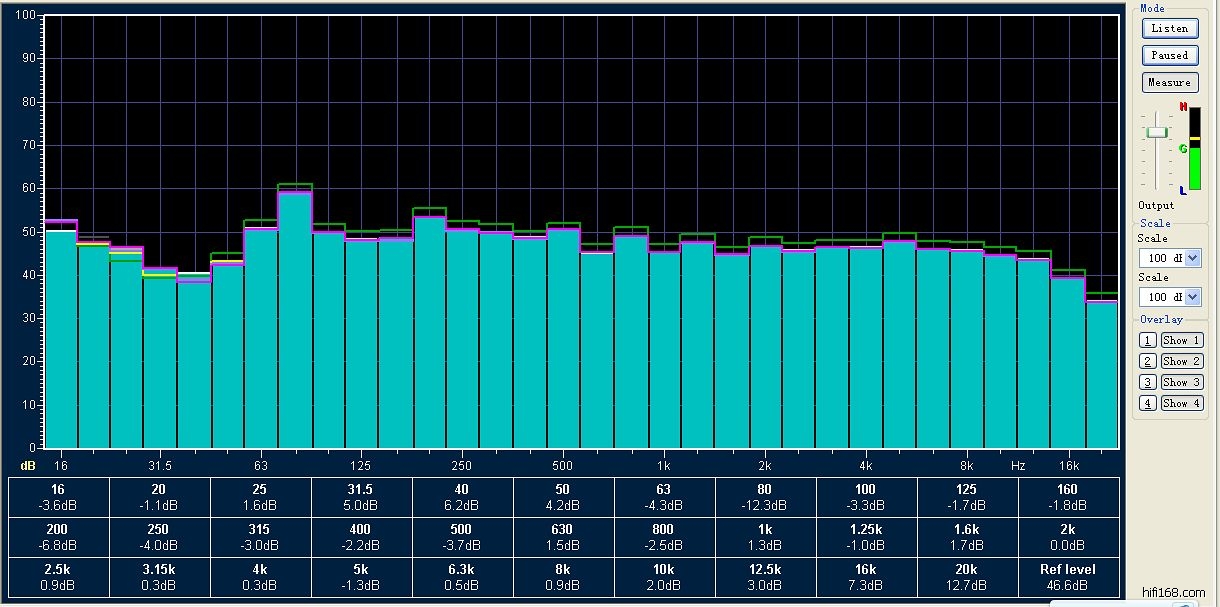The image size is (1220, 607).
Task: Toggle Show 3 overlay
Action: (x=1181, y=383)
